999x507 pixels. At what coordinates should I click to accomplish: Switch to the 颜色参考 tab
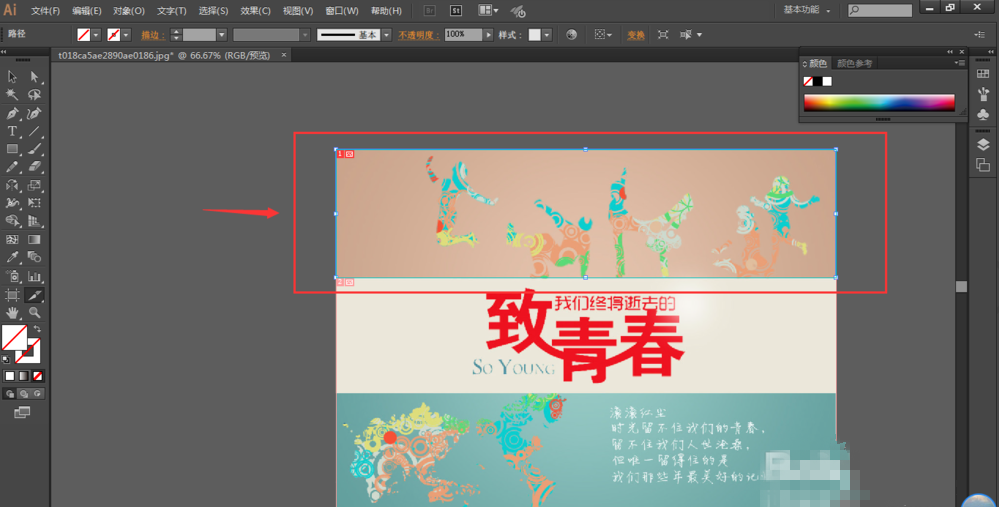(854, 63)
